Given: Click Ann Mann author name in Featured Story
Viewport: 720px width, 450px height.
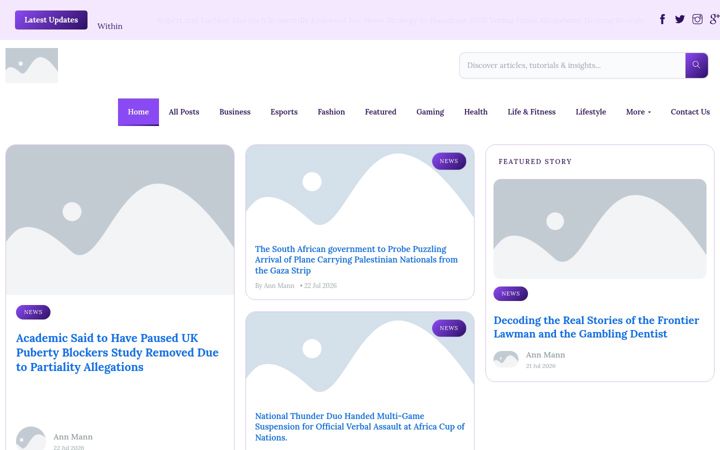Looking at the screenshot, I should [x=545, y=355].
